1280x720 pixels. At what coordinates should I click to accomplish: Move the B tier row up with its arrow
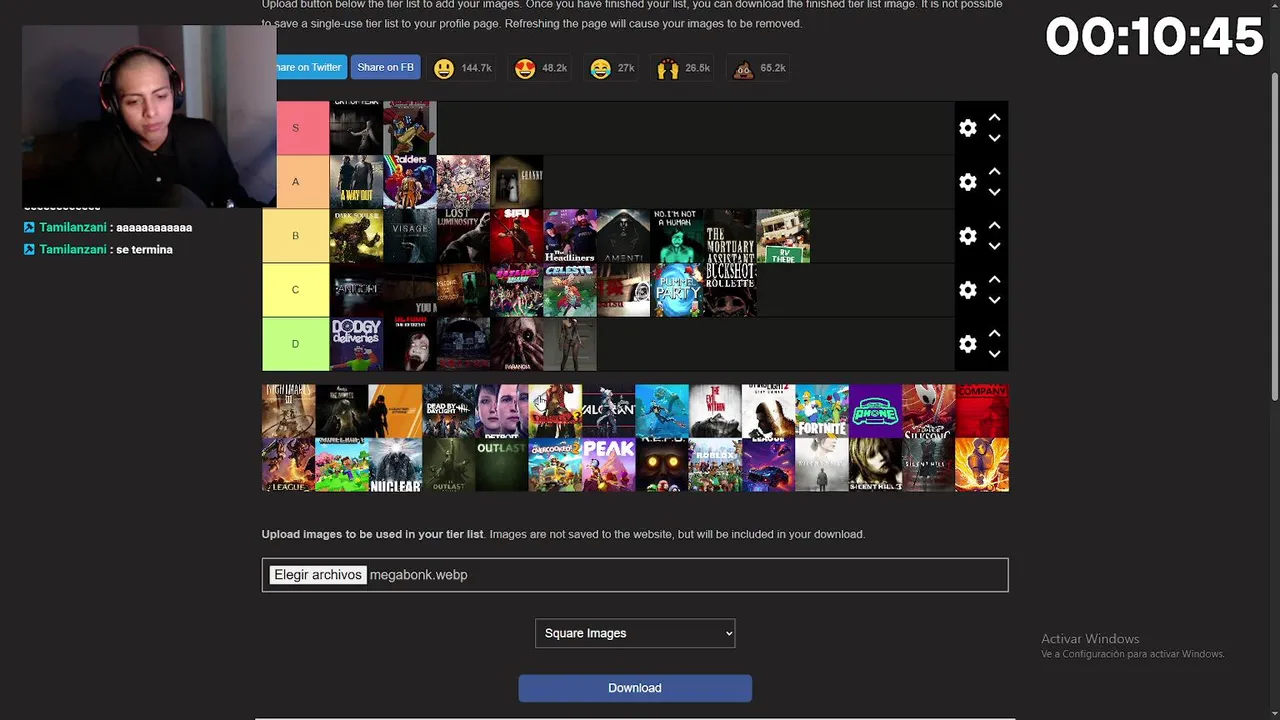(x=994, y=226)
